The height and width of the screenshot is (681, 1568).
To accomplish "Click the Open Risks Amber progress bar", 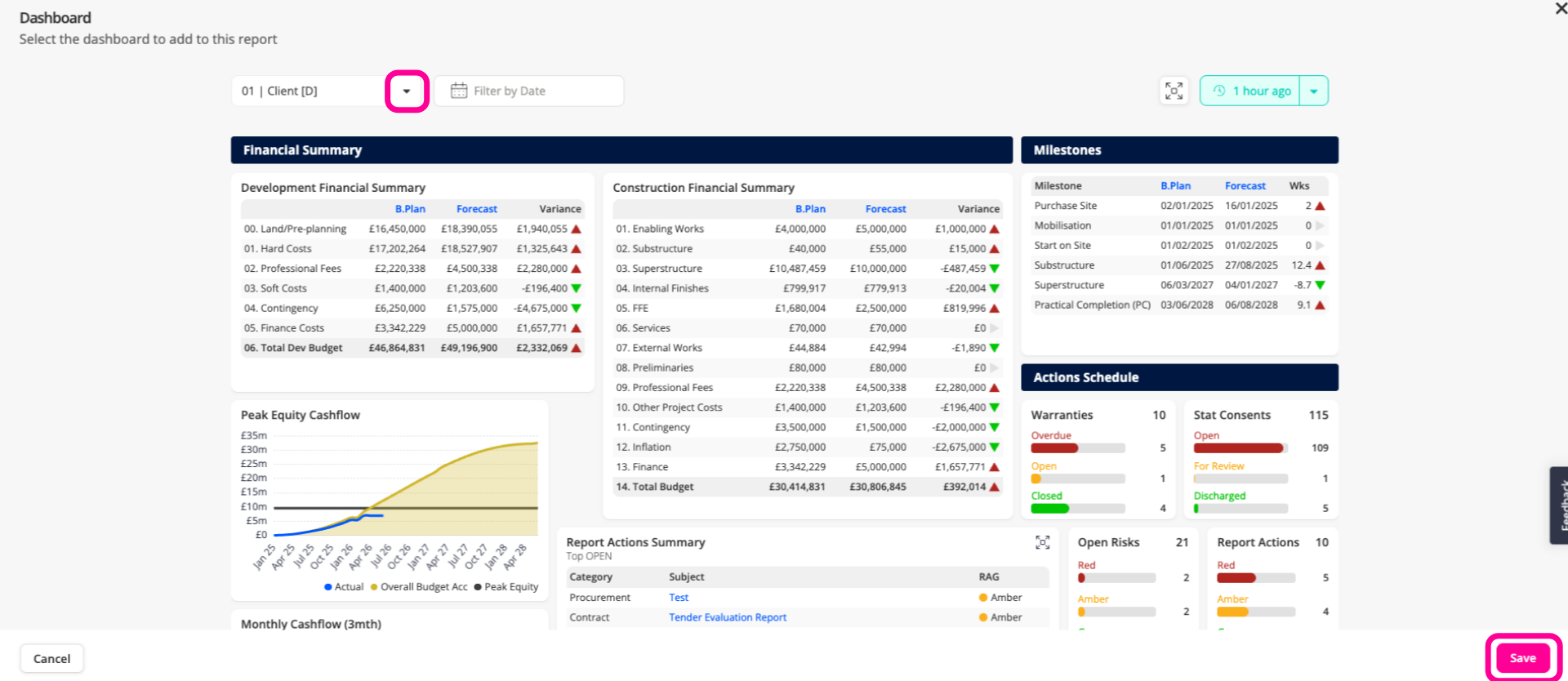I will point(1116,612).
